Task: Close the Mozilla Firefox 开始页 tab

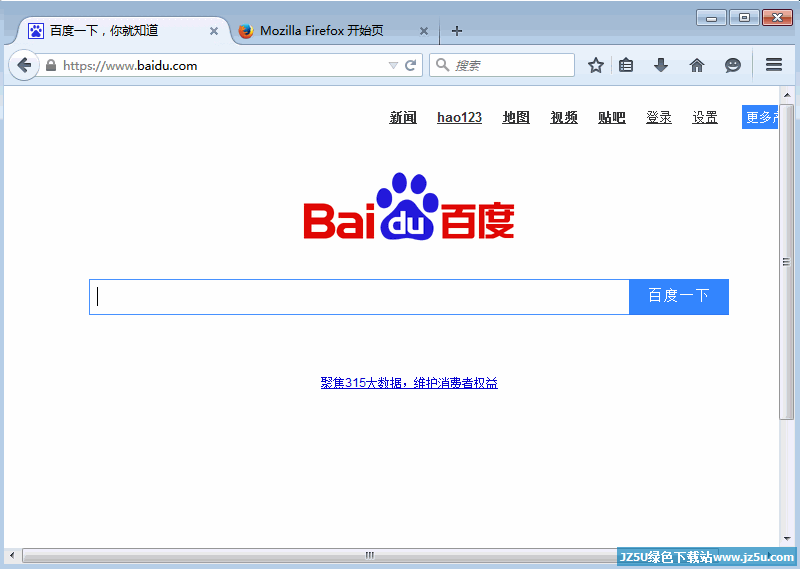Action: tap(423, 32)
